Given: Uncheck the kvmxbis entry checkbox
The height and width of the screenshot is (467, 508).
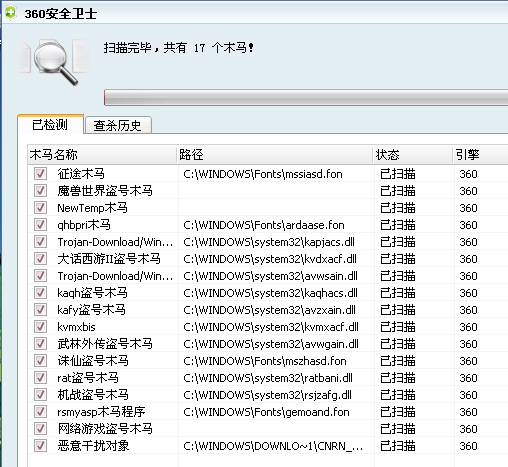Looking at the screenshot, I should tap(40, 327).
